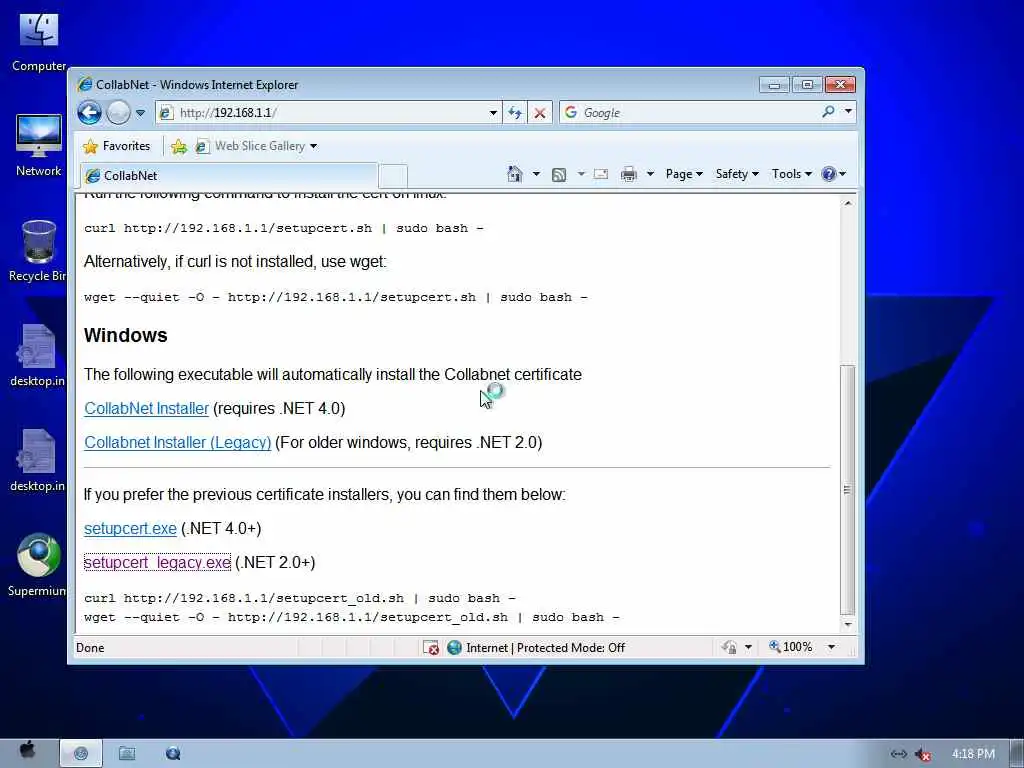1024x768 pixels.
Task: Expand the address bar URL history dropdown
Action: pos(493,113)
